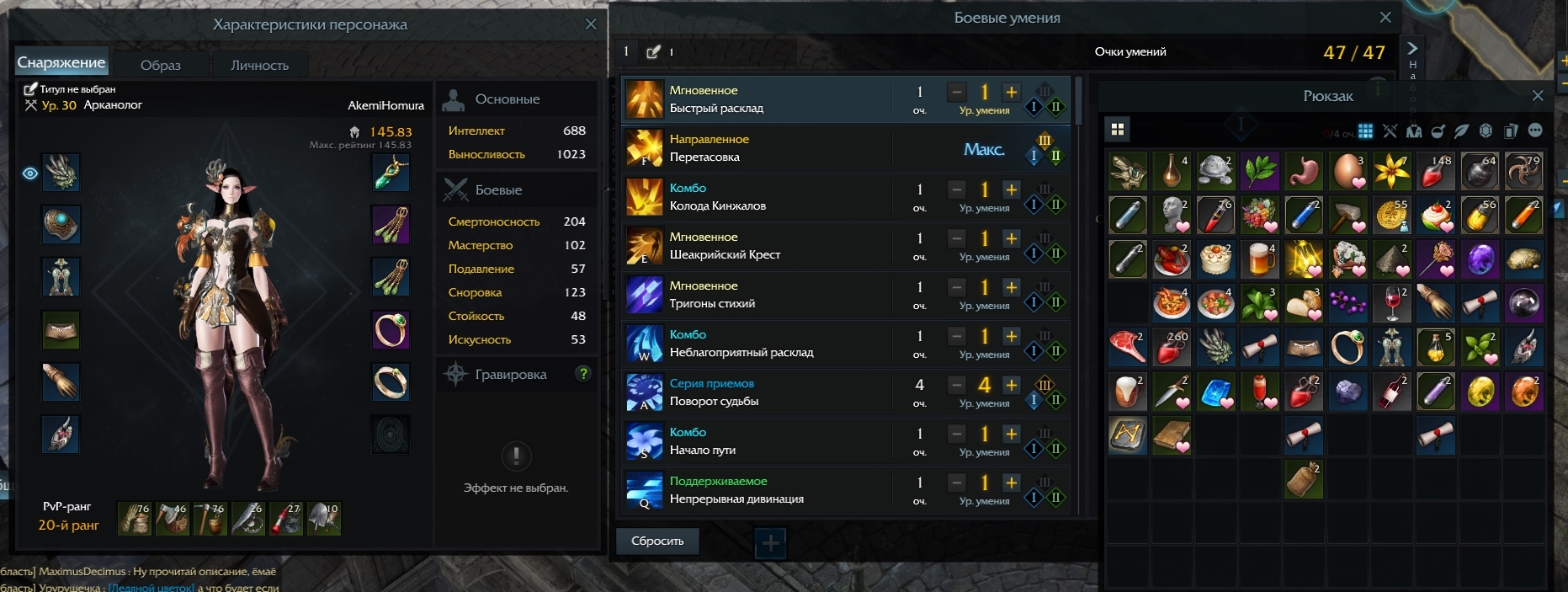Screen dimensions: 1568x592
Task: Select the beer mug item in backpack
Action: coord(1261,259)
